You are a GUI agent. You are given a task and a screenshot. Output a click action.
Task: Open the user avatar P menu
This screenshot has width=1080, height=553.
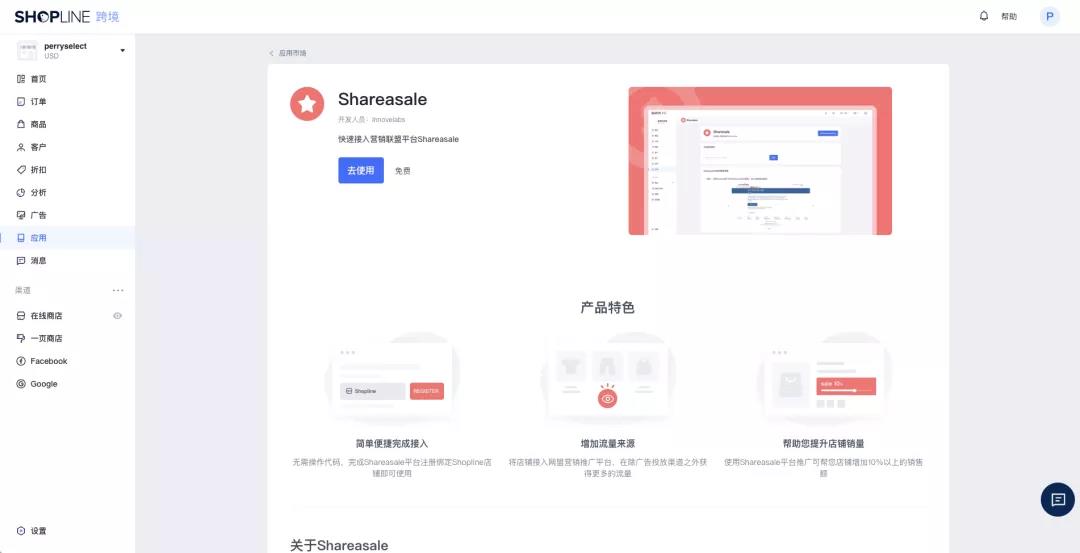point(1049,17)
